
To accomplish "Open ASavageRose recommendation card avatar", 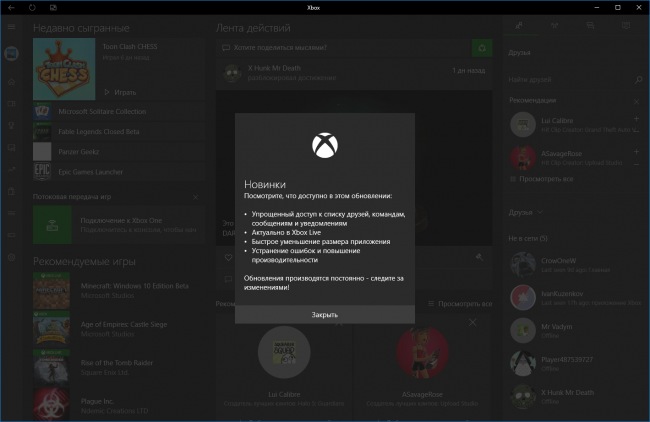I will tap(422, 352).
